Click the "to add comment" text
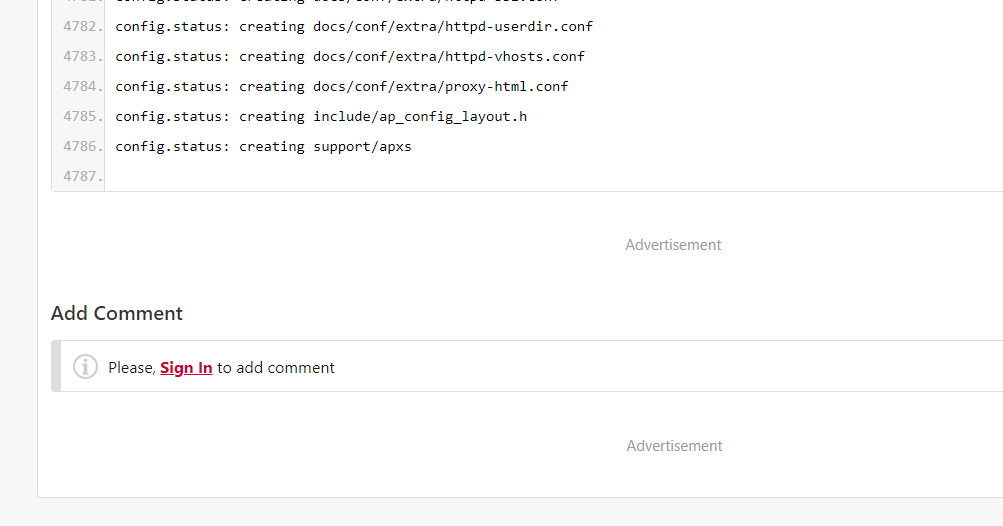The image size is (1003, 526). [276, 368]
